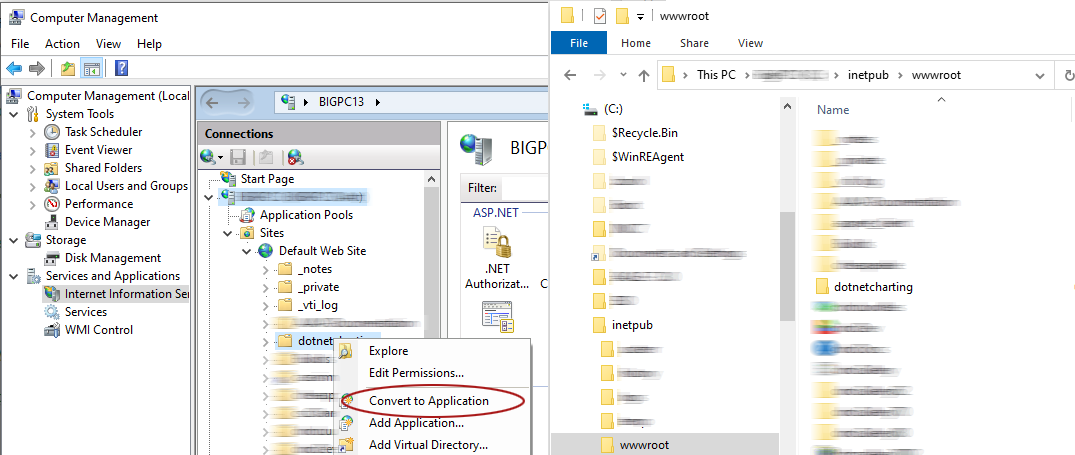Click the Help question mark toolbar icon
1075x455 pixels.
(121, 68)
